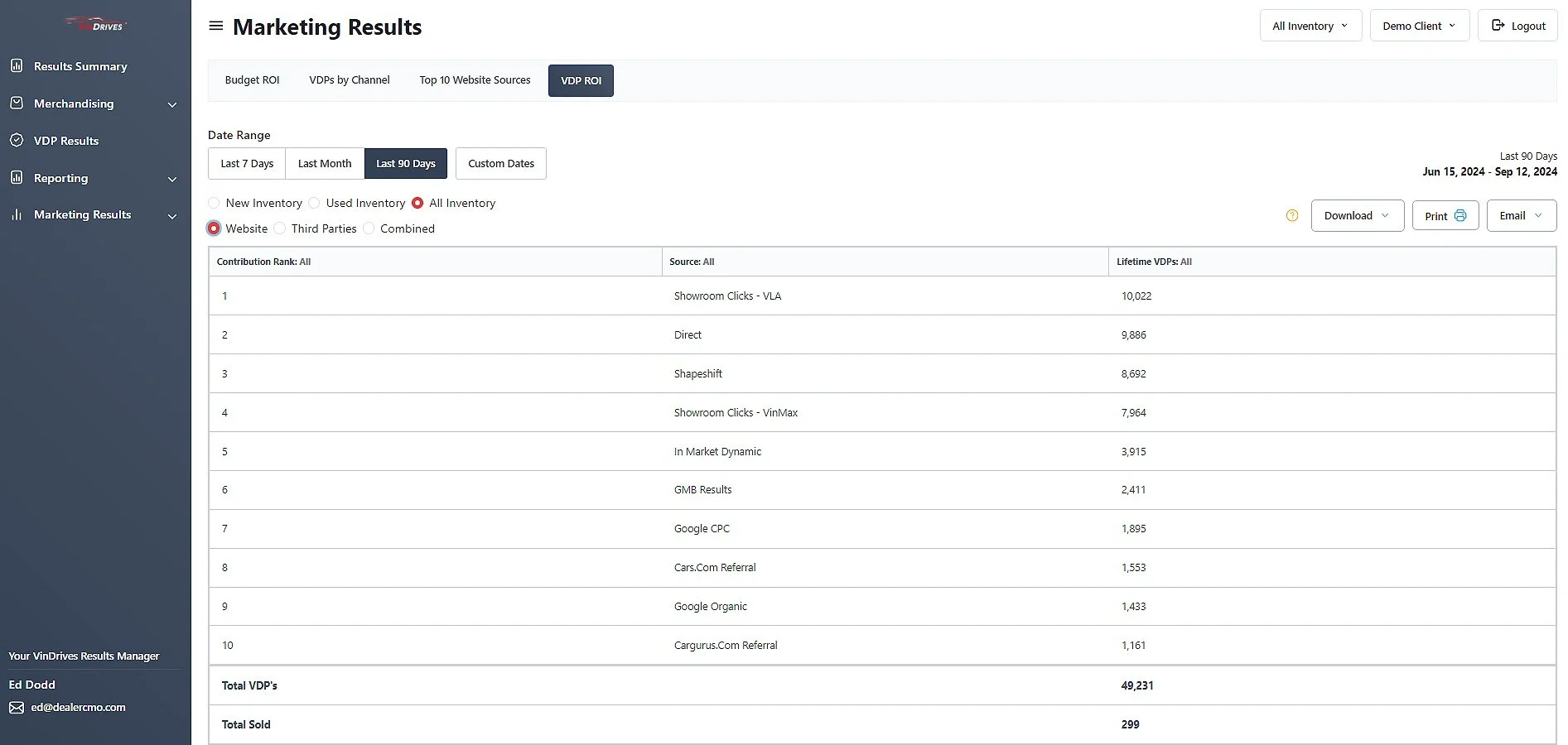Open the All Inventory dropdown
Viewport: 1568px width, 745px height.
click(x=1310, y=26)
